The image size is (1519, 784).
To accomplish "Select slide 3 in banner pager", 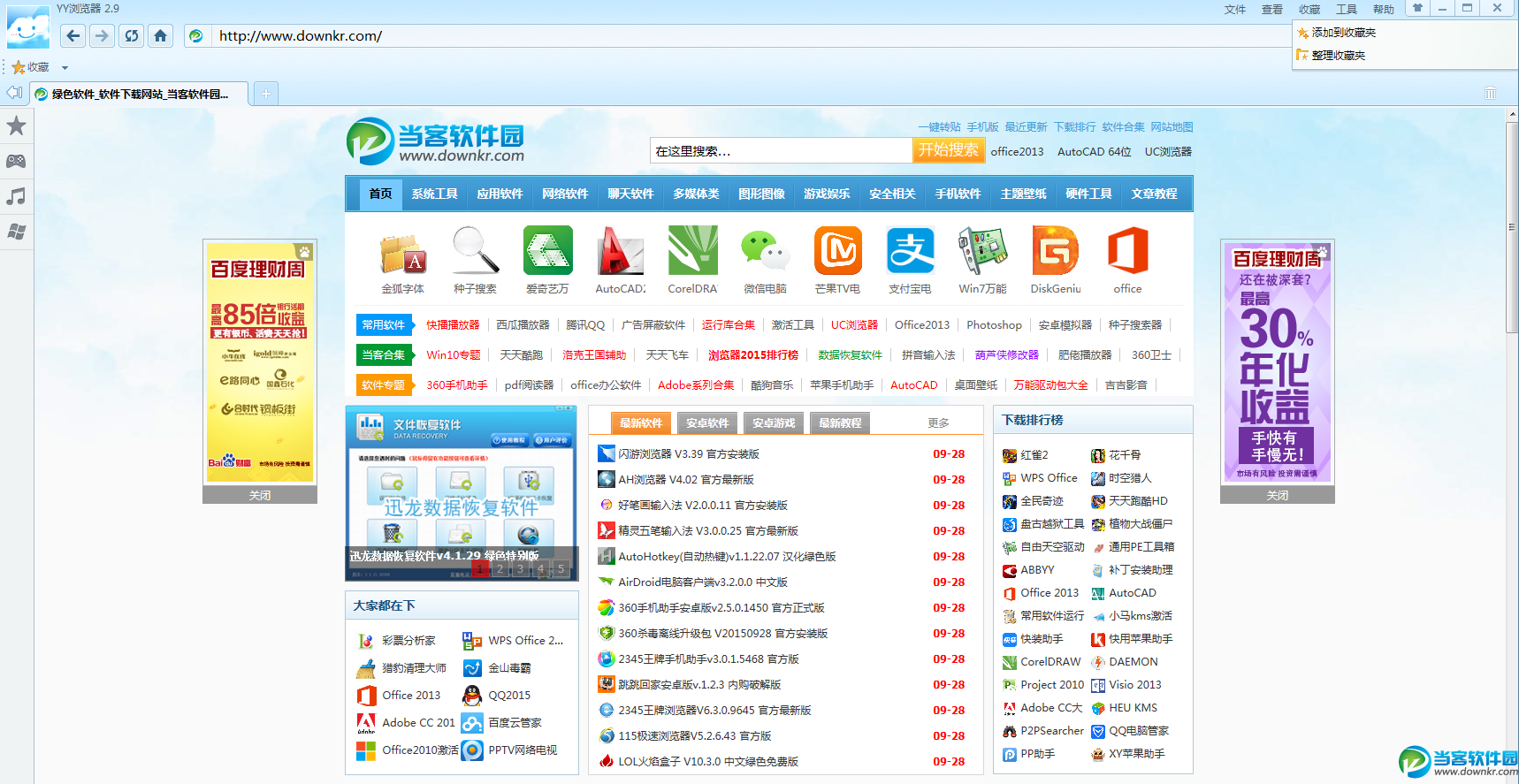I will pyautogui.click(x=520, y=569).
